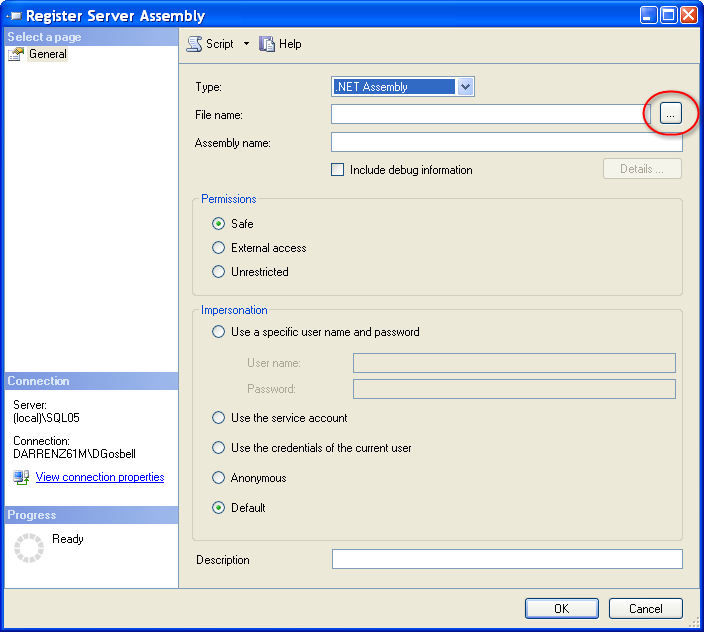704x632 pixels.
Task: Expand the Script dropdown arrow
Action: pos(246,44)
